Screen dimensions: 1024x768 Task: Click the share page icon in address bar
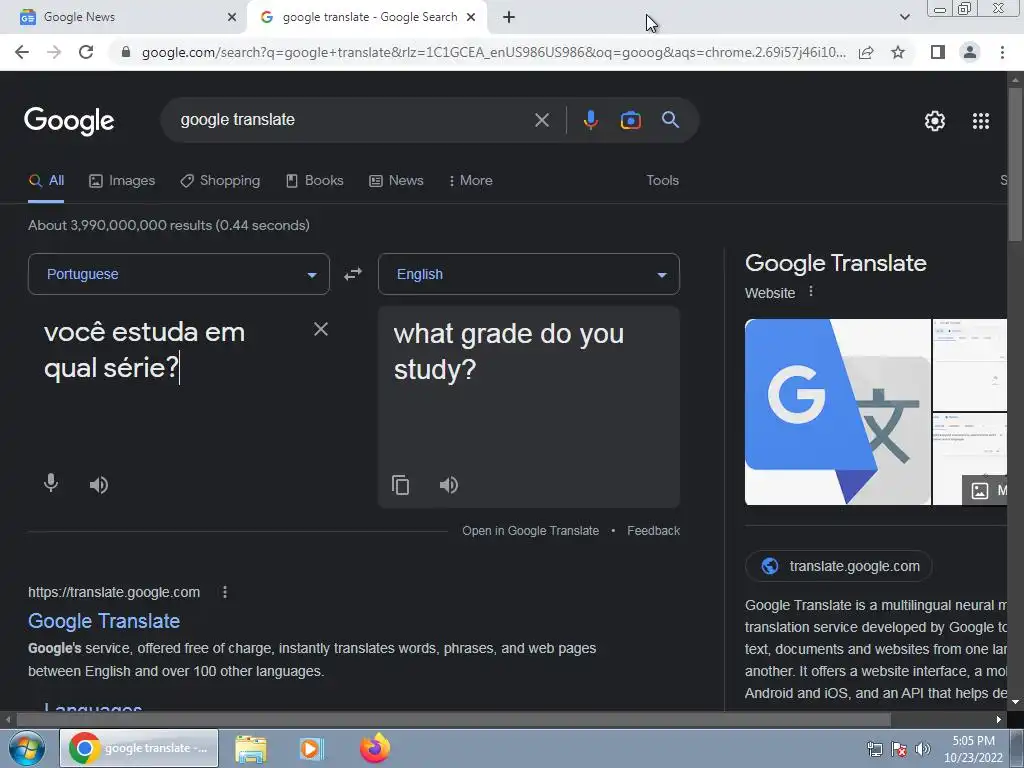[x=866, y=52]
